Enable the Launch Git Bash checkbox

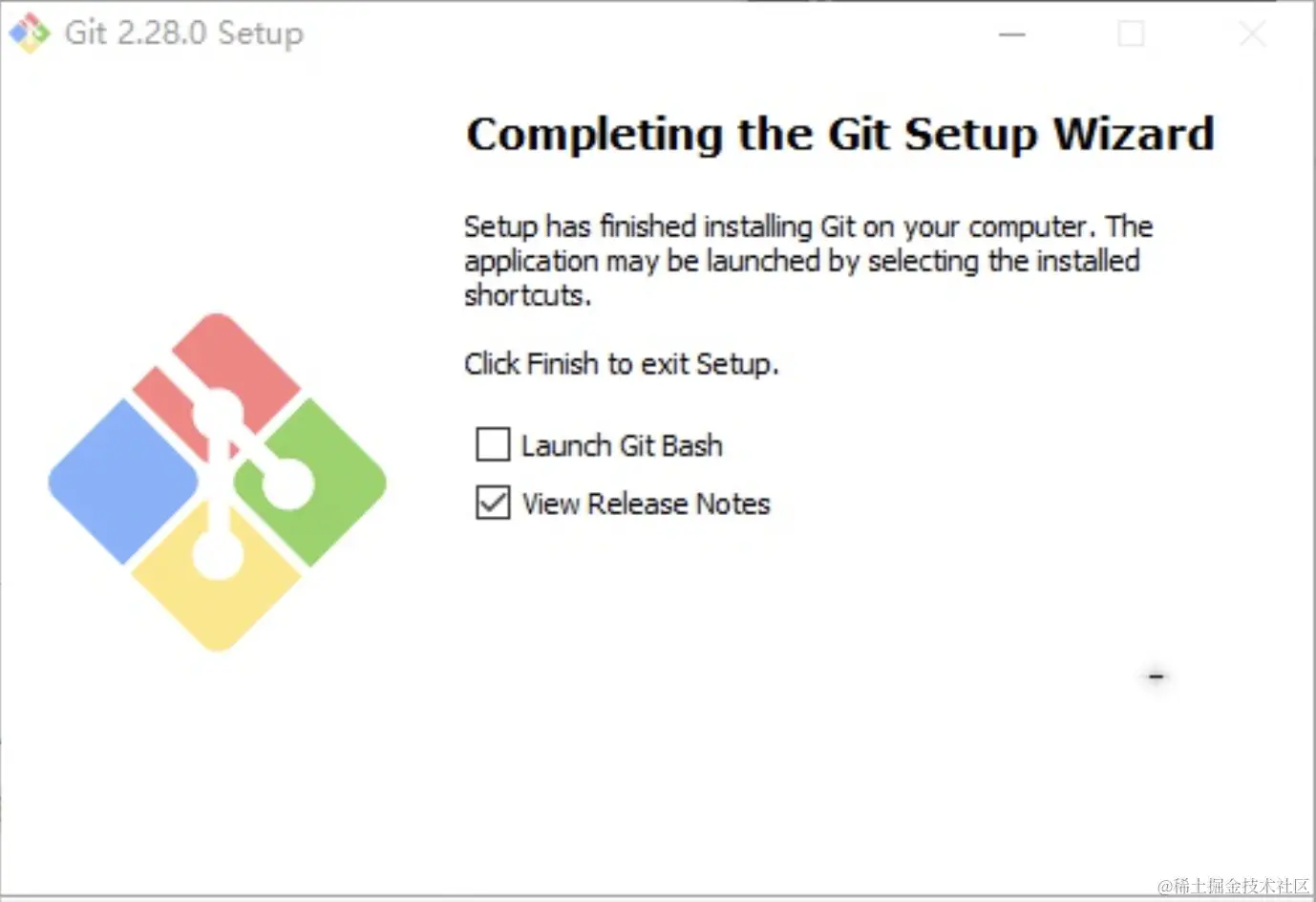point(493,444)
